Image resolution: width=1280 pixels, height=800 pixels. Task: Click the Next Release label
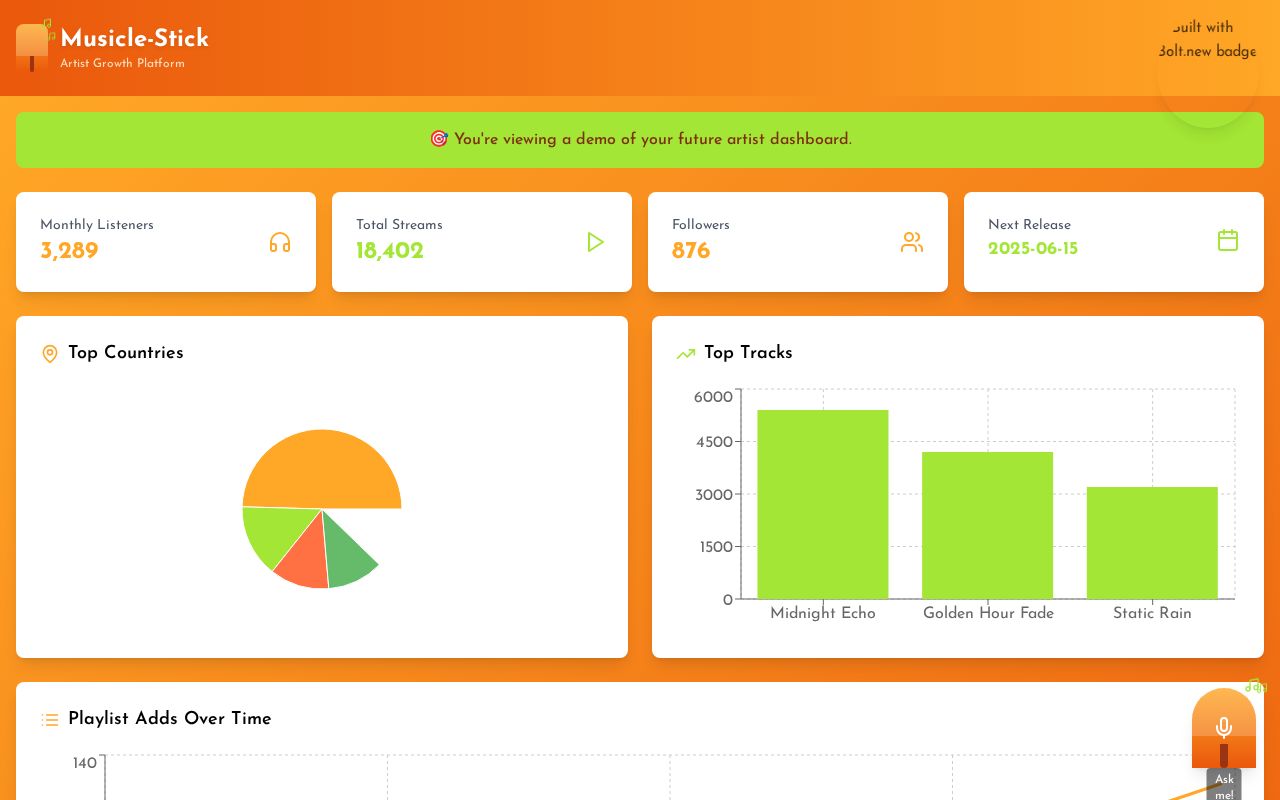pos(1029,225)
